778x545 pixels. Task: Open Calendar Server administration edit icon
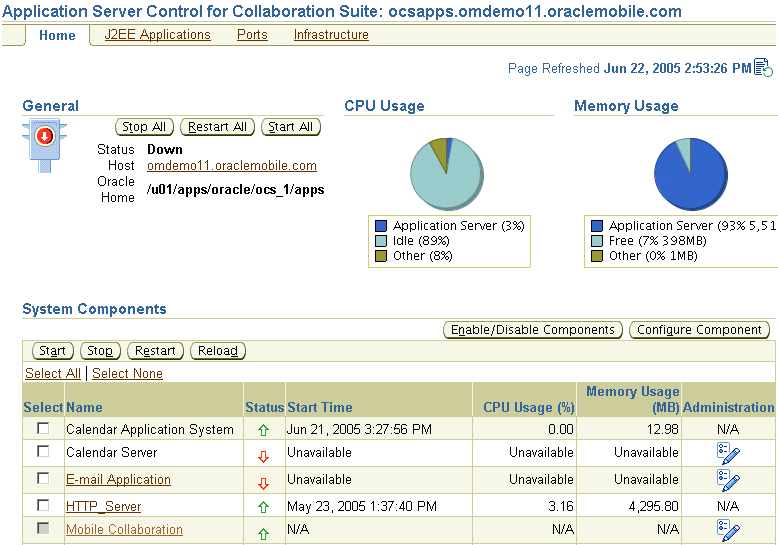click(728, 453)
